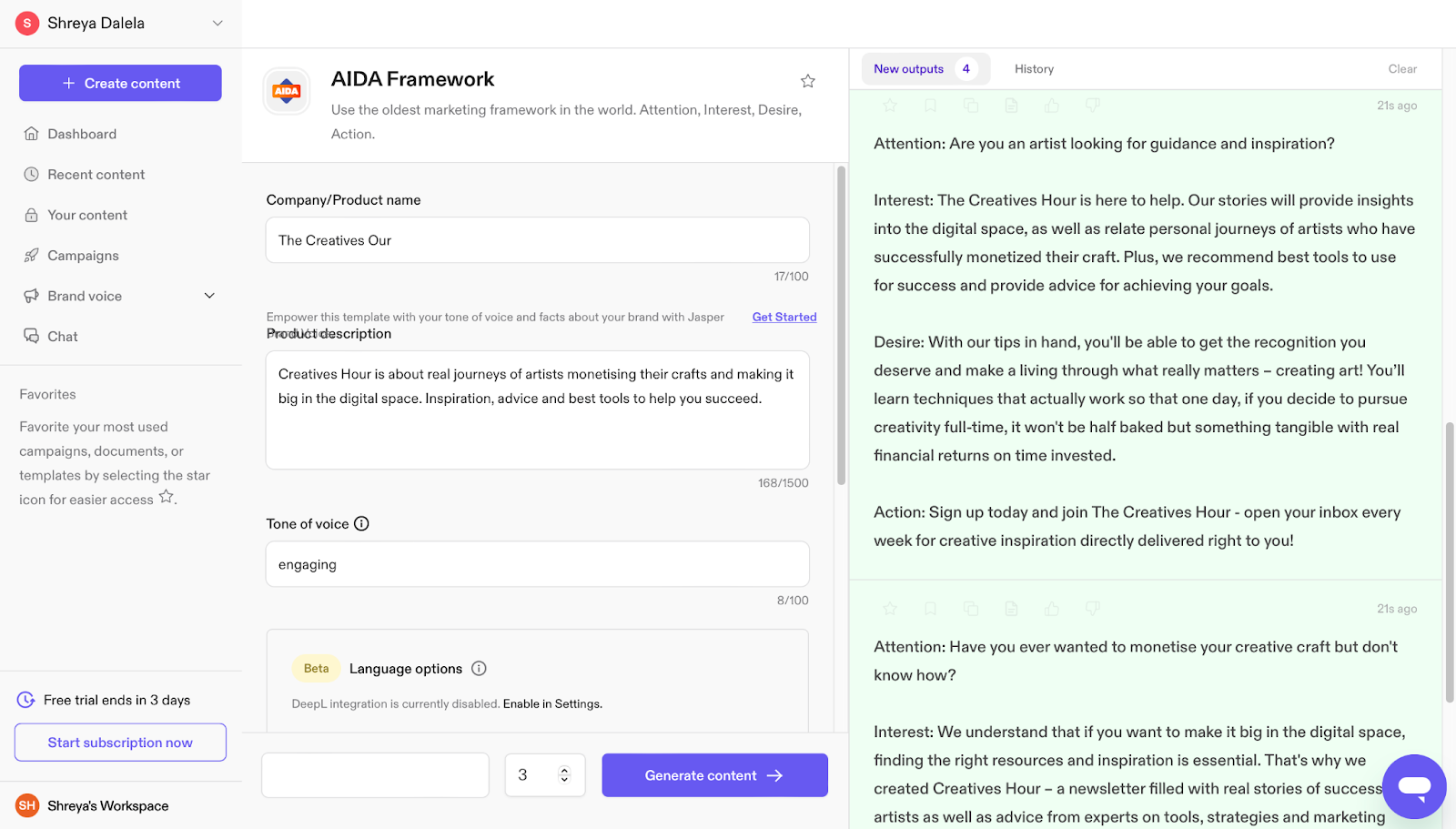This screenshot has height=829, width=1456.
Task: Click the first output's 21s ago timestamp
Action: 1397,106
